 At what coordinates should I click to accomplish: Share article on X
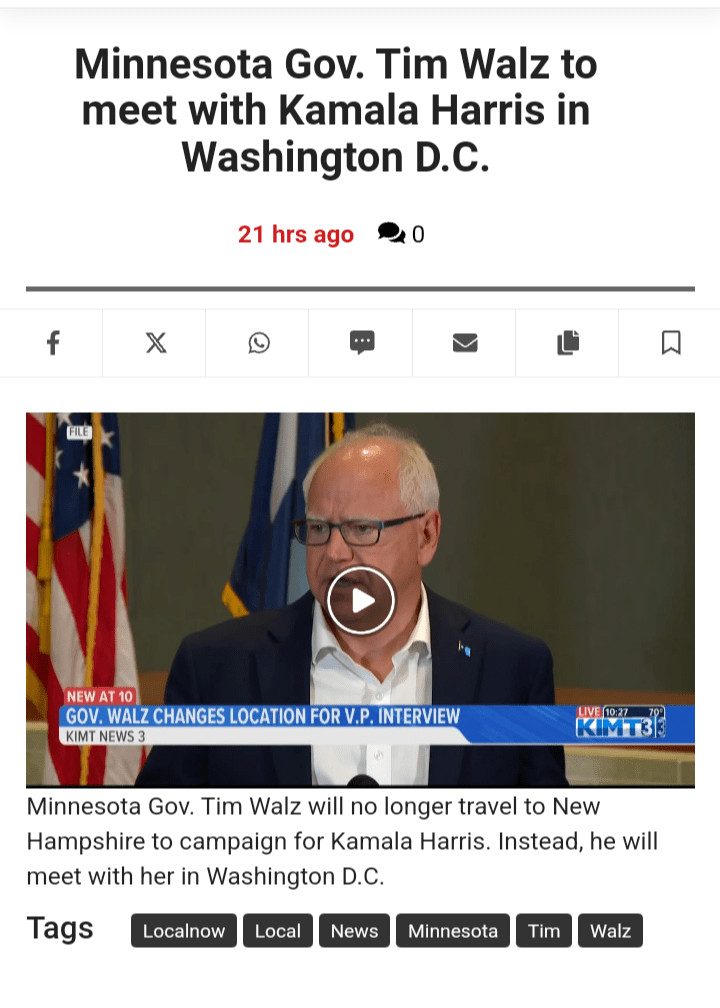click(156, 343)
